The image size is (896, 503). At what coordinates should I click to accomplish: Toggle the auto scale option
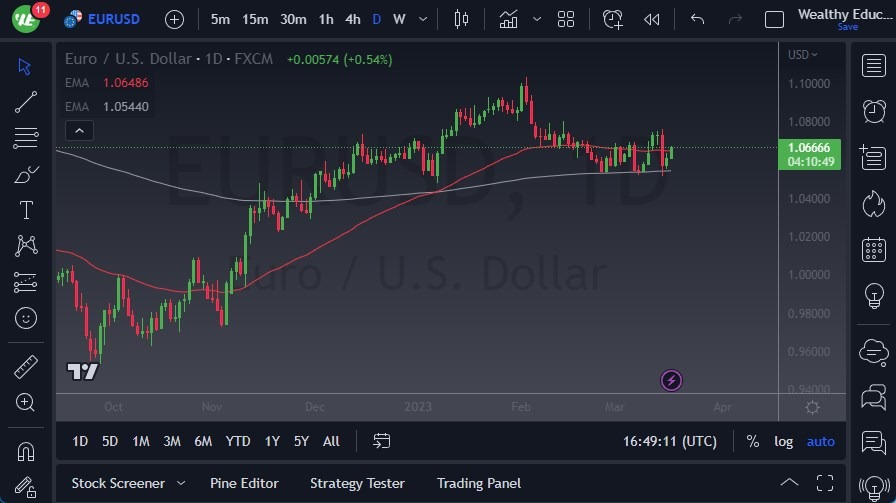821,441
